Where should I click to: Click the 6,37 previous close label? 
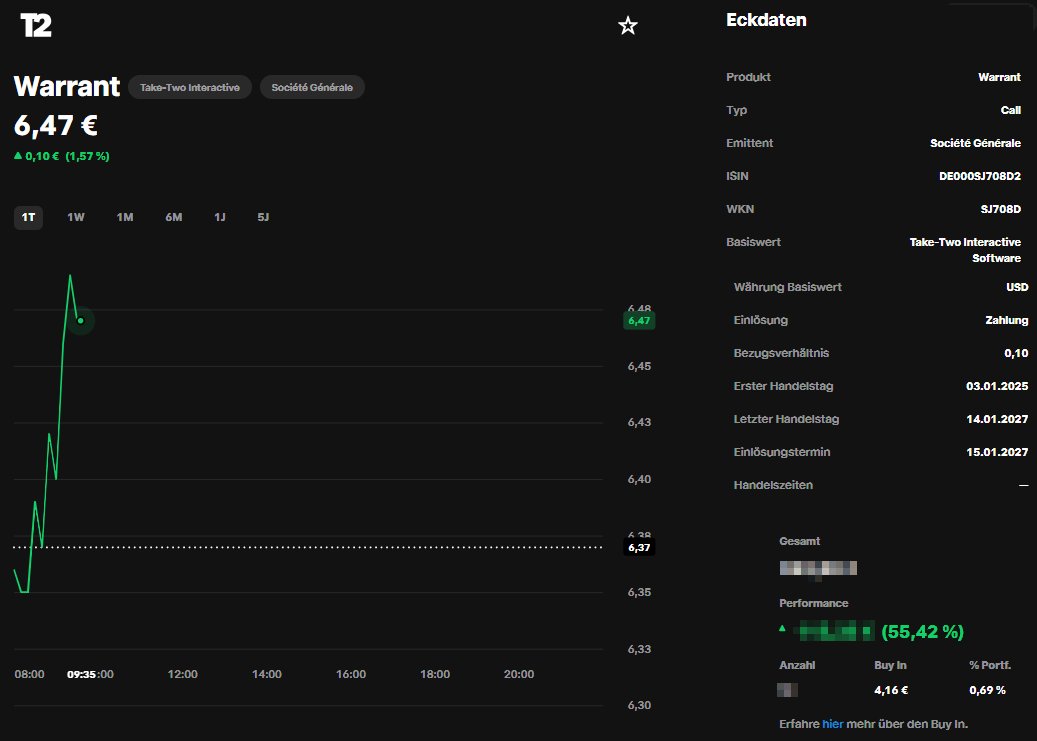tap(639, 547)
